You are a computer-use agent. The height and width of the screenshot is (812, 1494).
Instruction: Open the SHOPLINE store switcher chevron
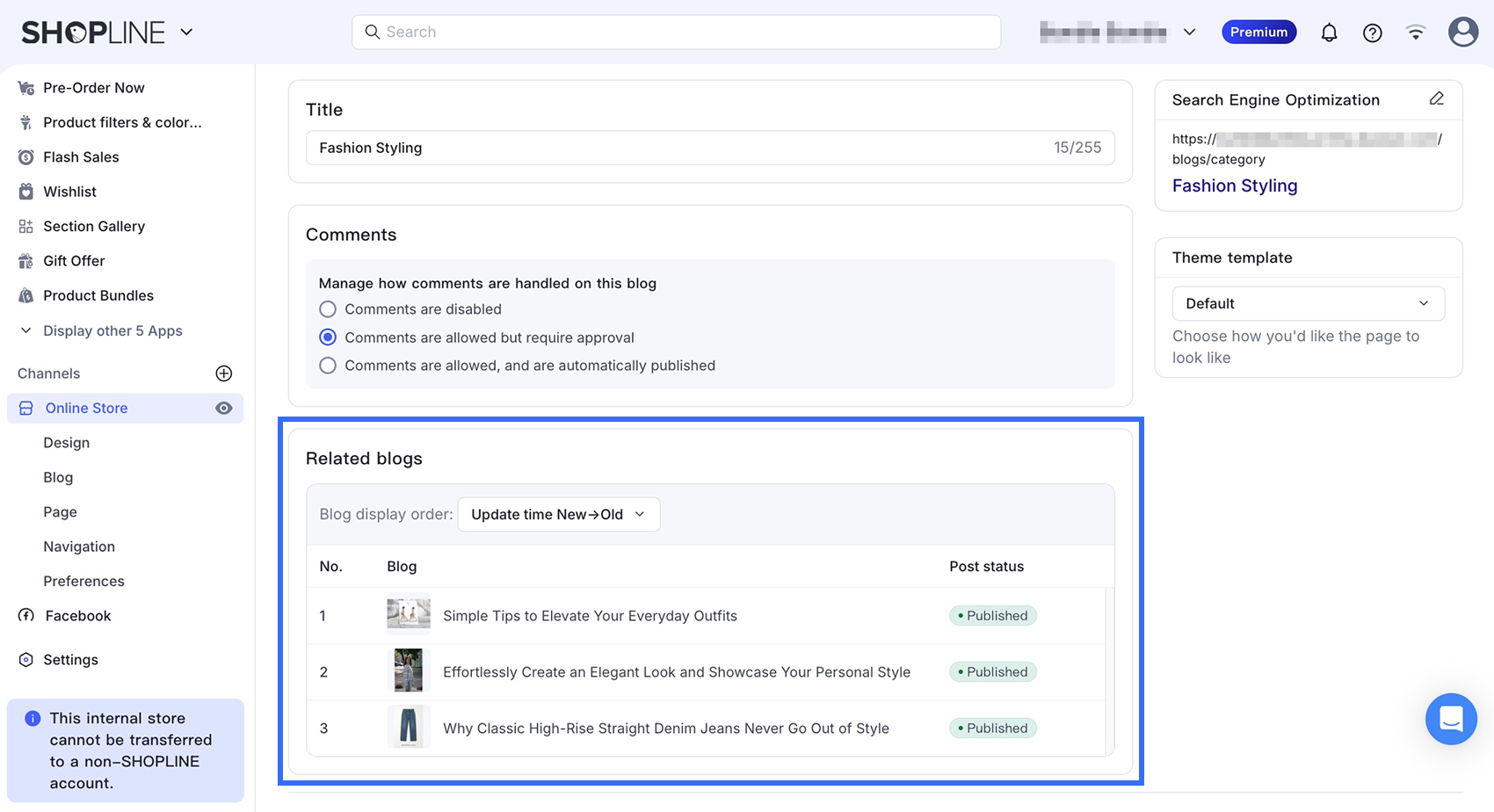click(186, 33)
